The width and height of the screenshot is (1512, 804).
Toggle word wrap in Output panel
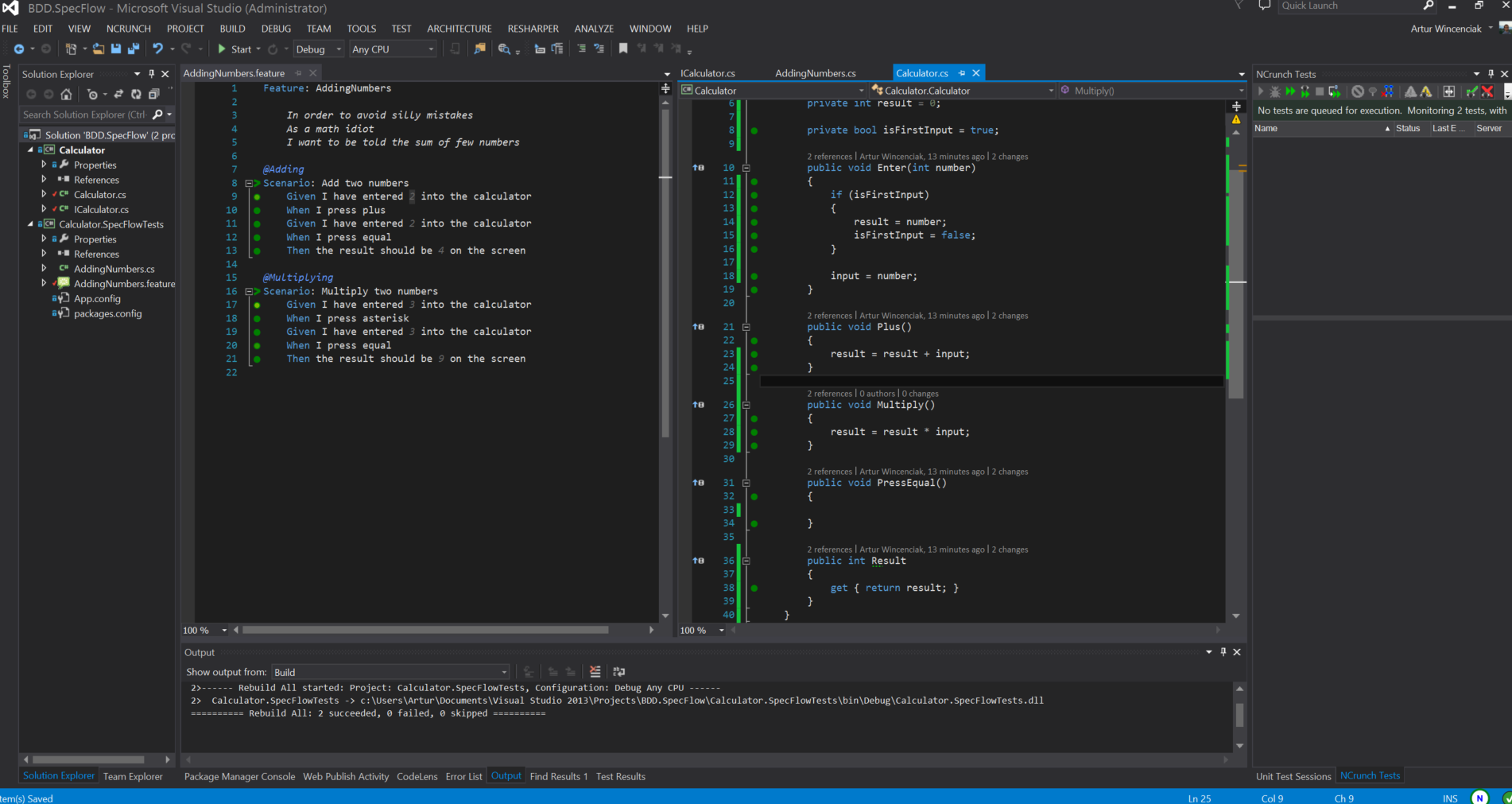[618, 672]
